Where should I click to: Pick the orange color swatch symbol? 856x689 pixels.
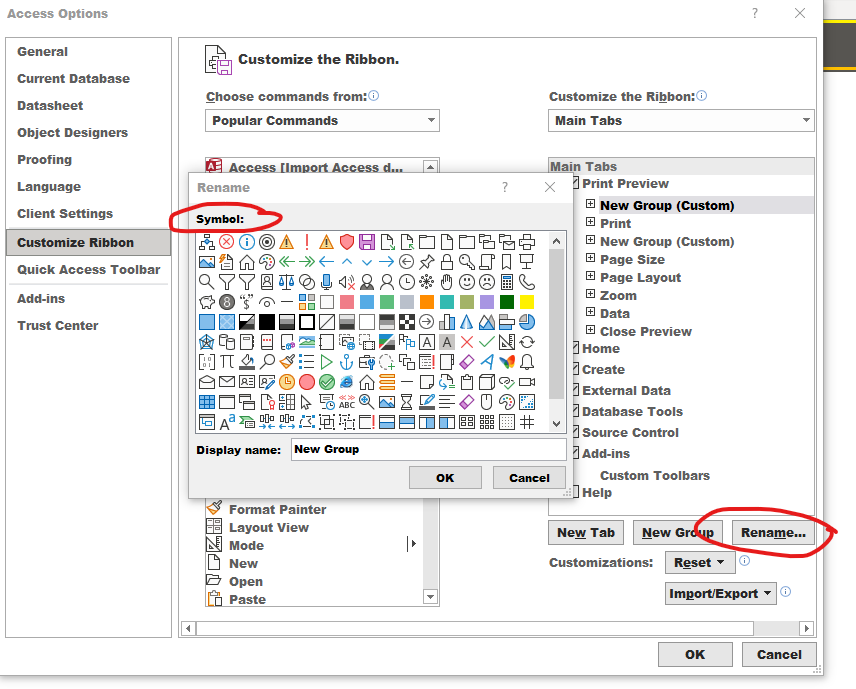(x=427, y=302)
